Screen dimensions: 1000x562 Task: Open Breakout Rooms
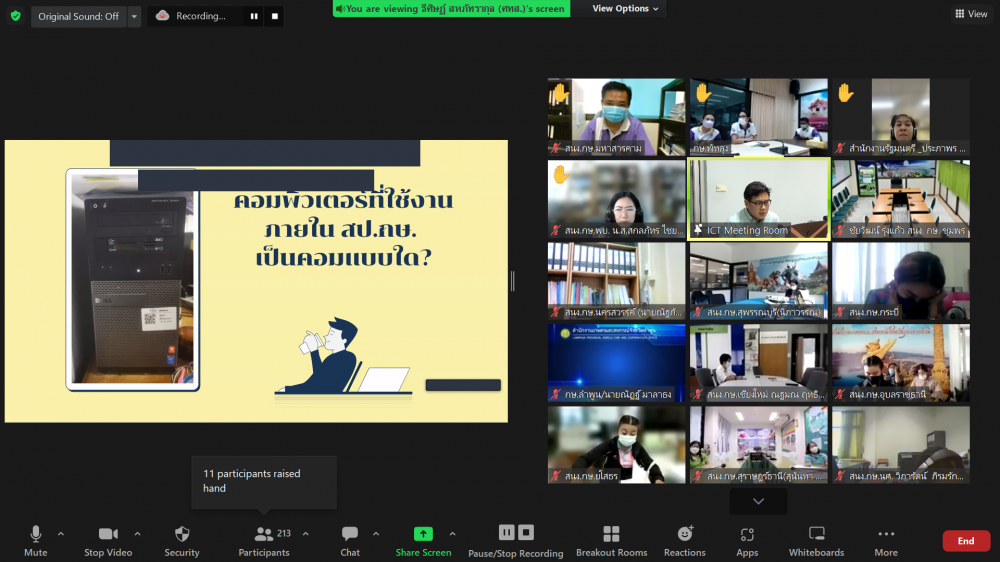click(x=611, y=540)
